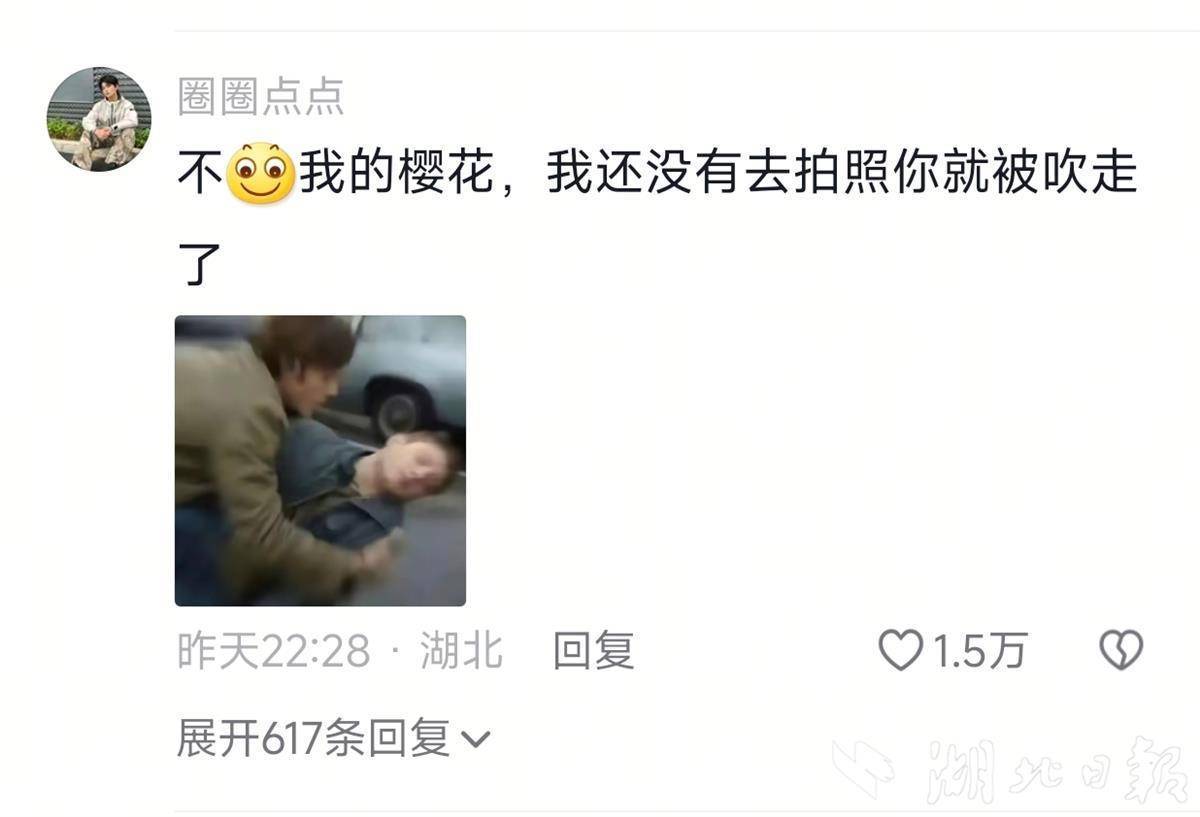This screenshot has height=817, width=1200.
Task: Click the 湖北日报 watermark text
Action: click(x=1054, y=770)
